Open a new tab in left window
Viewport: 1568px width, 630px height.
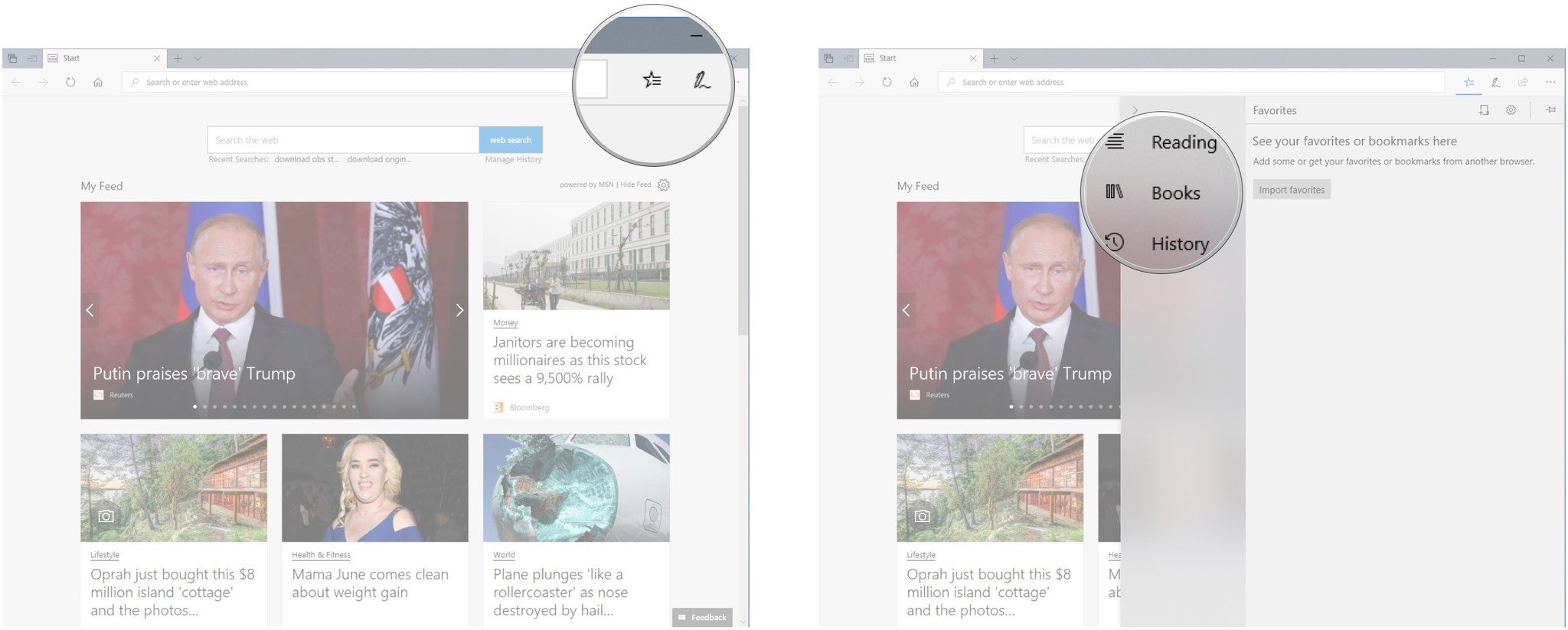tap(178, 58)
